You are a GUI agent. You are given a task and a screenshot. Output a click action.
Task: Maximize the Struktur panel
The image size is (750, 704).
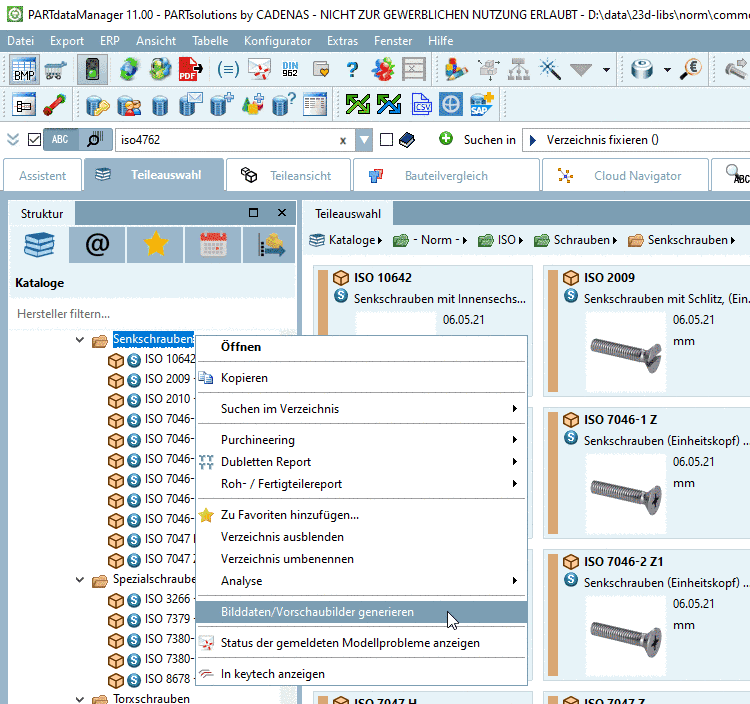click(x=254, y=213)
